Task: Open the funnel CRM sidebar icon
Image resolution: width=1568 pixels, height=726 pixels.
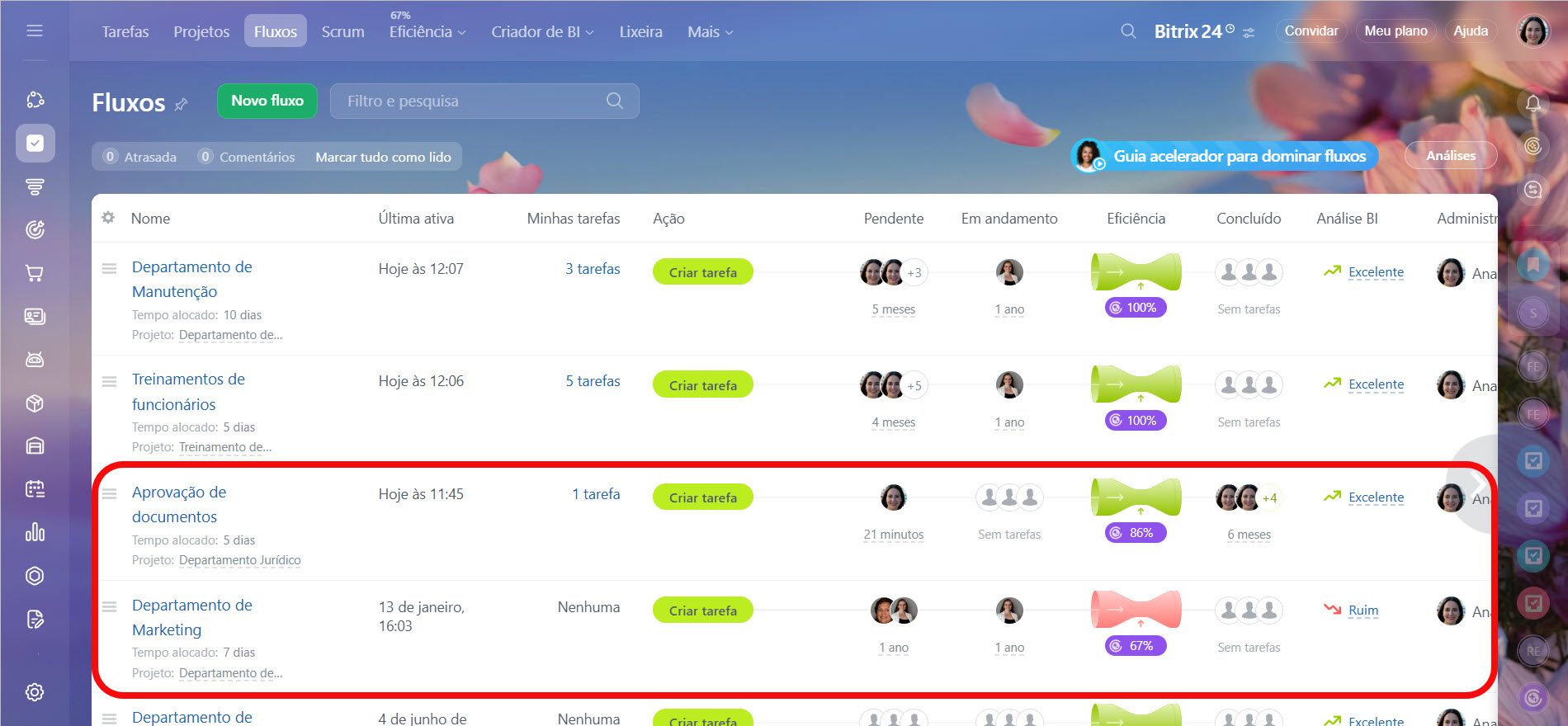Action: (x=35, y=187)
